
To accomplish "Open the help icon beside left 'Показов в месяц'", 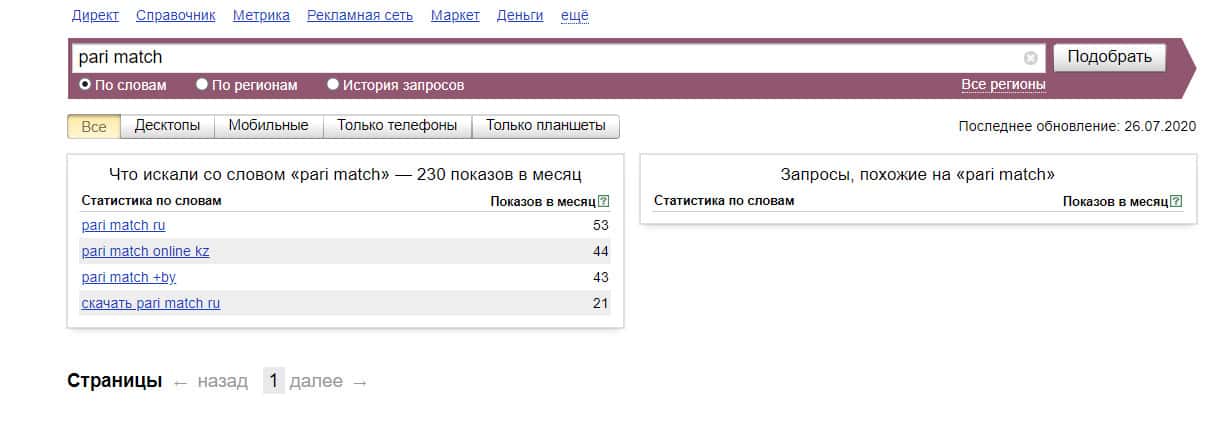I will pyautogui.click(x=603, y=201).
